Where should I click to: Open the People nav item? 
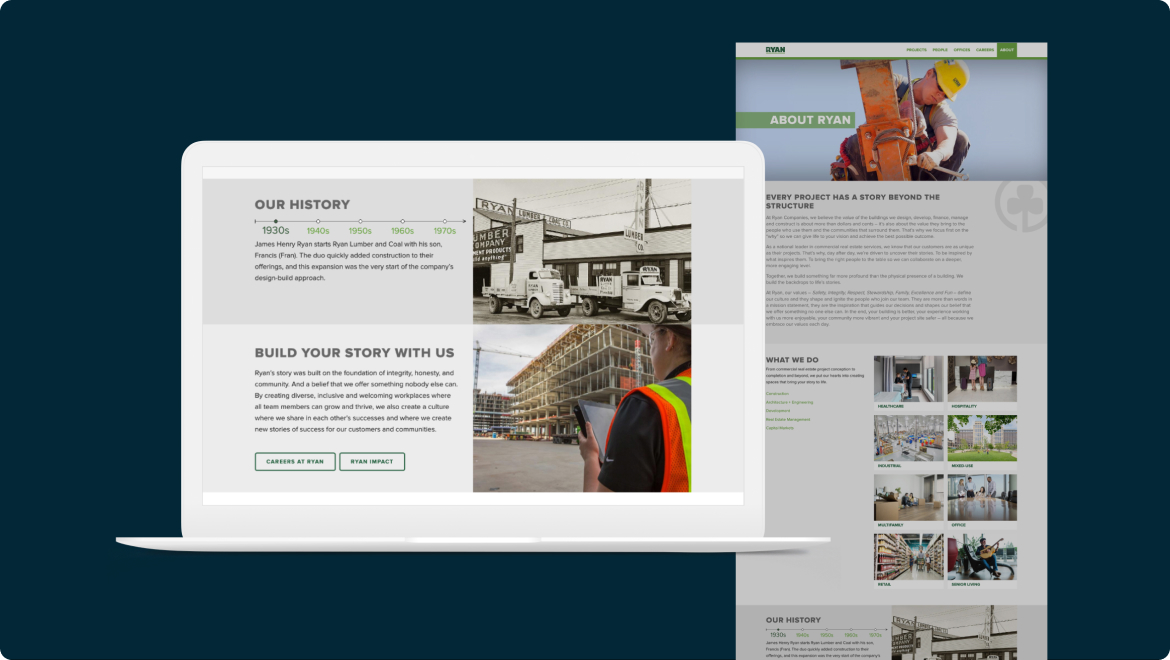point(940,50)
